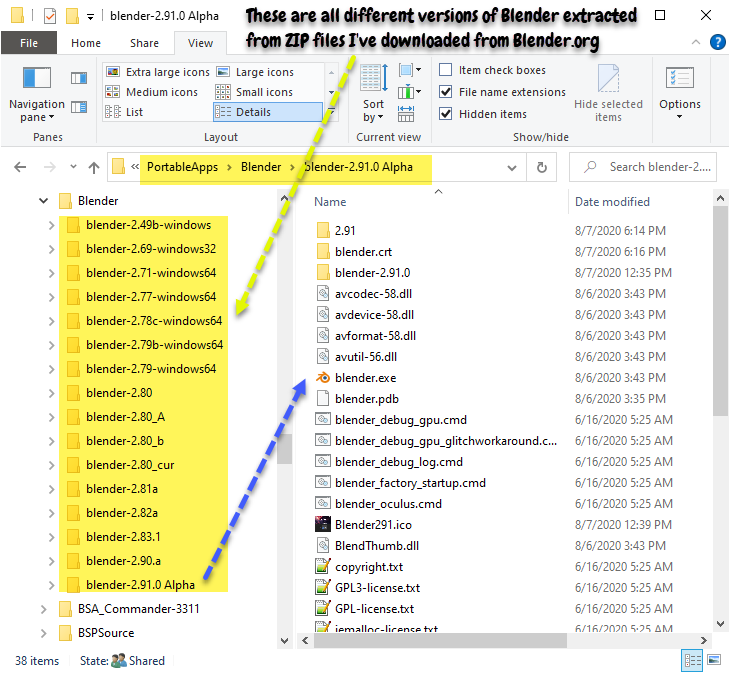Click file list vertical scrollbar thumb
Image resolution: width=730 pixels, height=673 pixels.
[x=720, y=311]
